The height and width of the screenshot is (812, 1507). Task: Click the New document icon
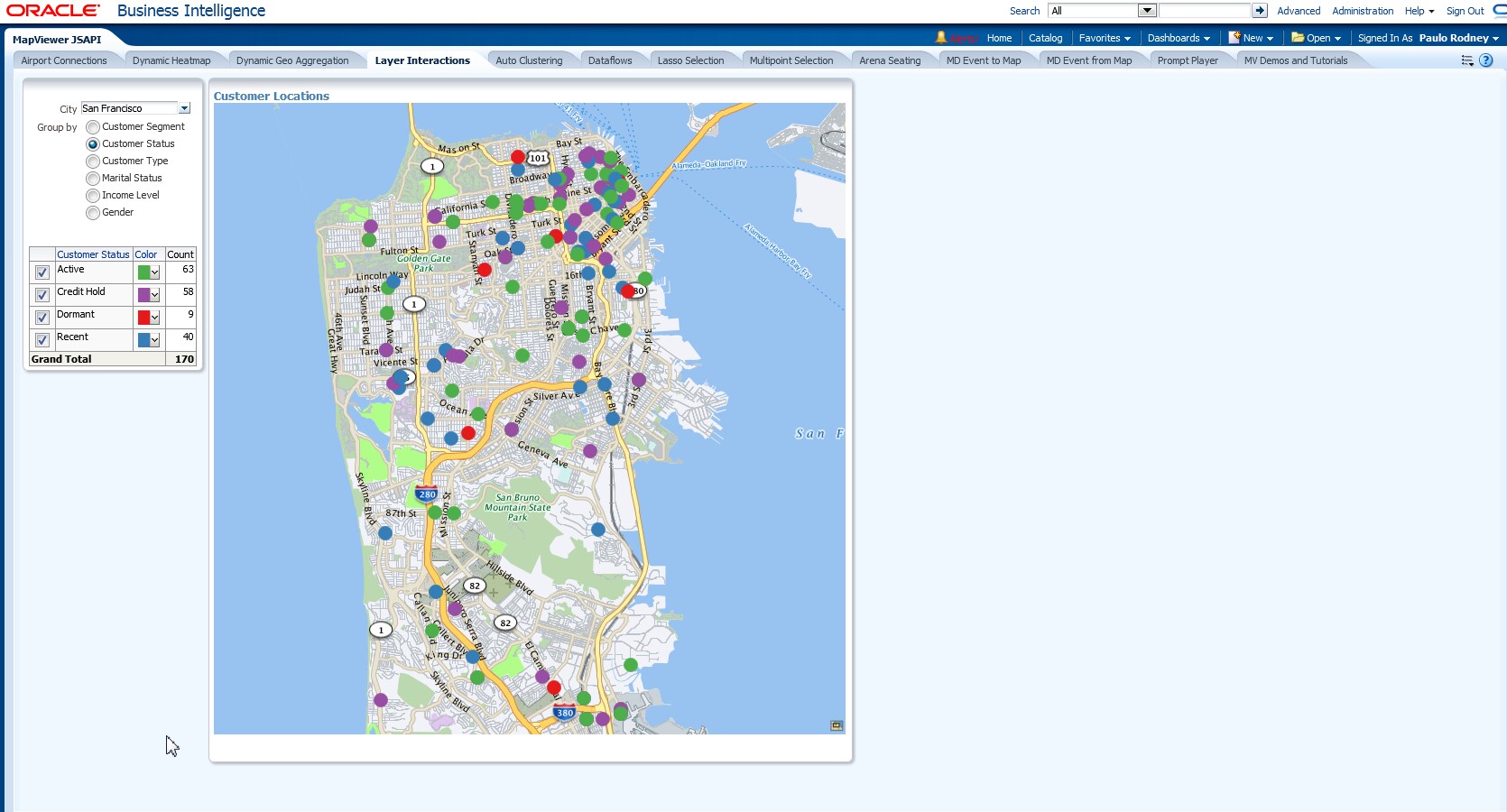pyautogui.click(x=1234, y=38)
